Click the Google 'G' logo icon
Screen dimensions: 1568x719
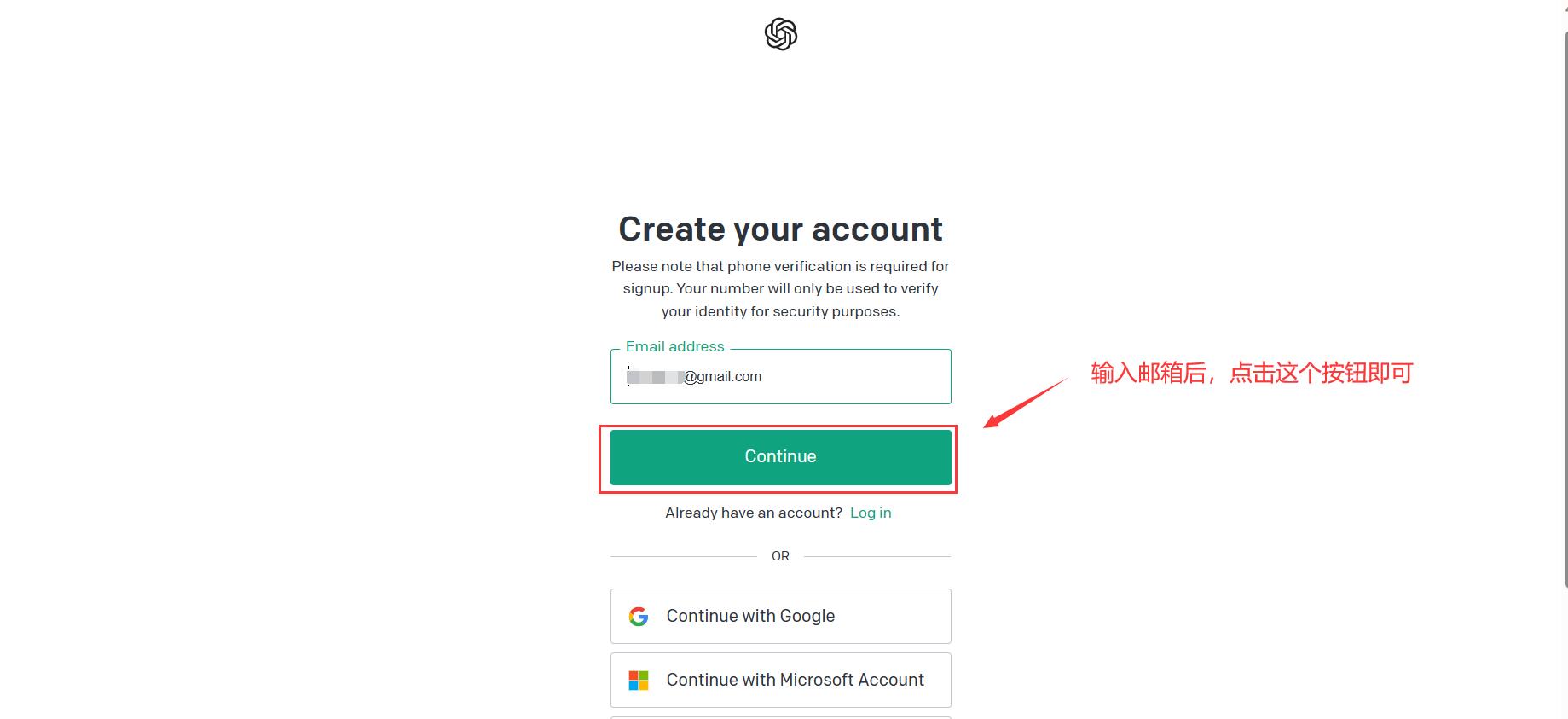click(x=639, y=617)
